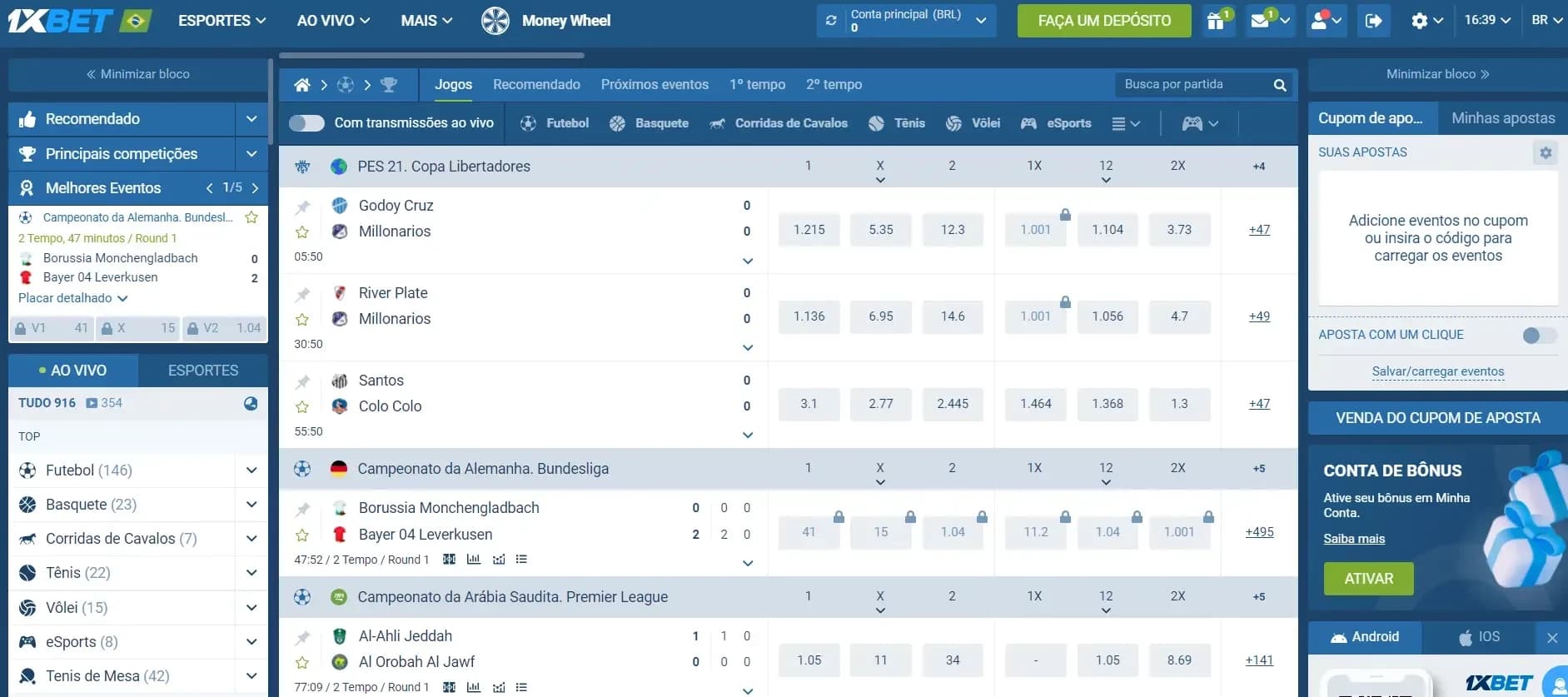Open Conta principal (BRL) dropdown
Viewport: 1568px width, 697px height.
[x=981, y=21]
